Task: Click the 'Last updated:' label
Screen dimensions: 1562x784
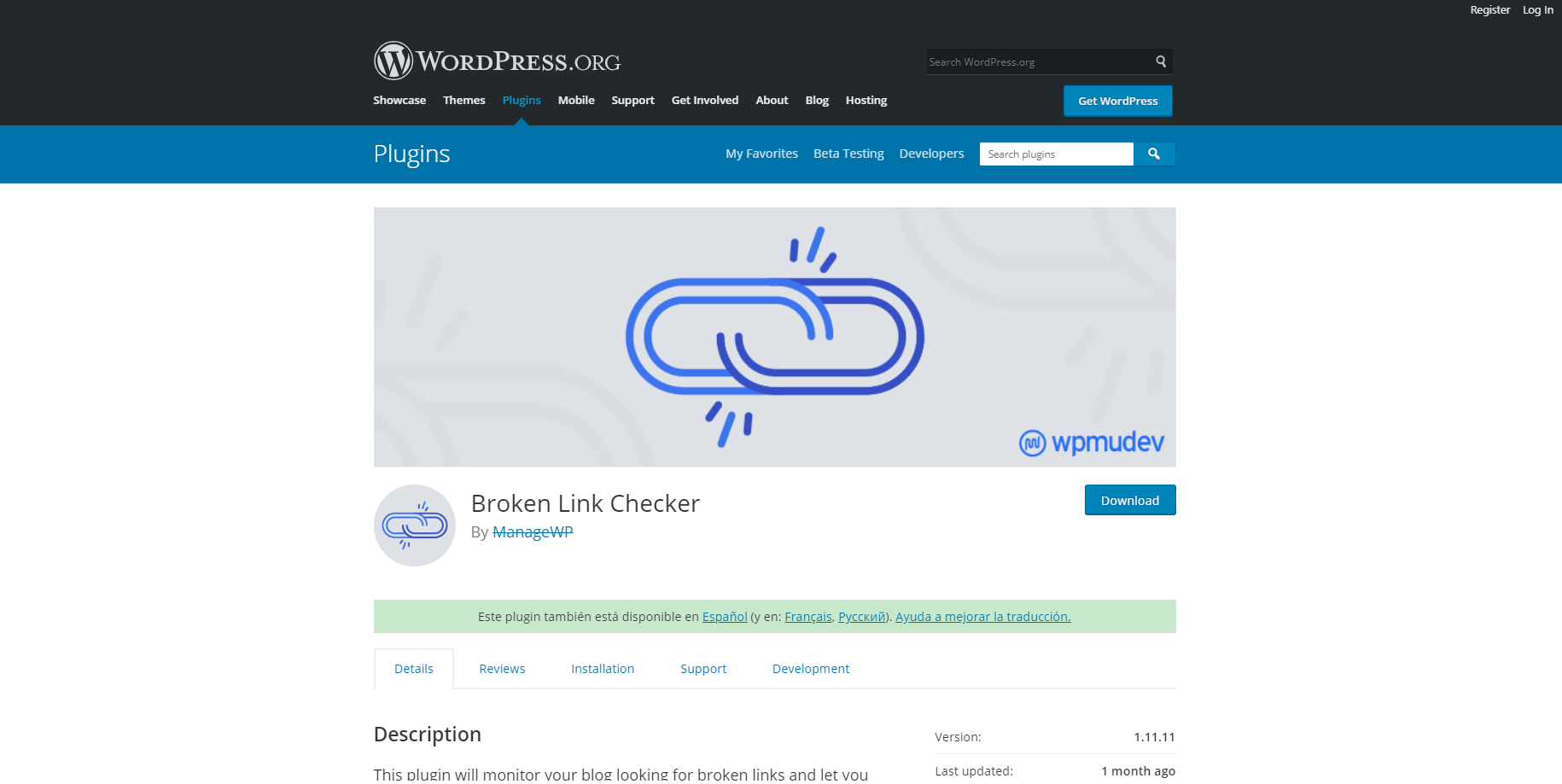Action: tap(974, 771)
